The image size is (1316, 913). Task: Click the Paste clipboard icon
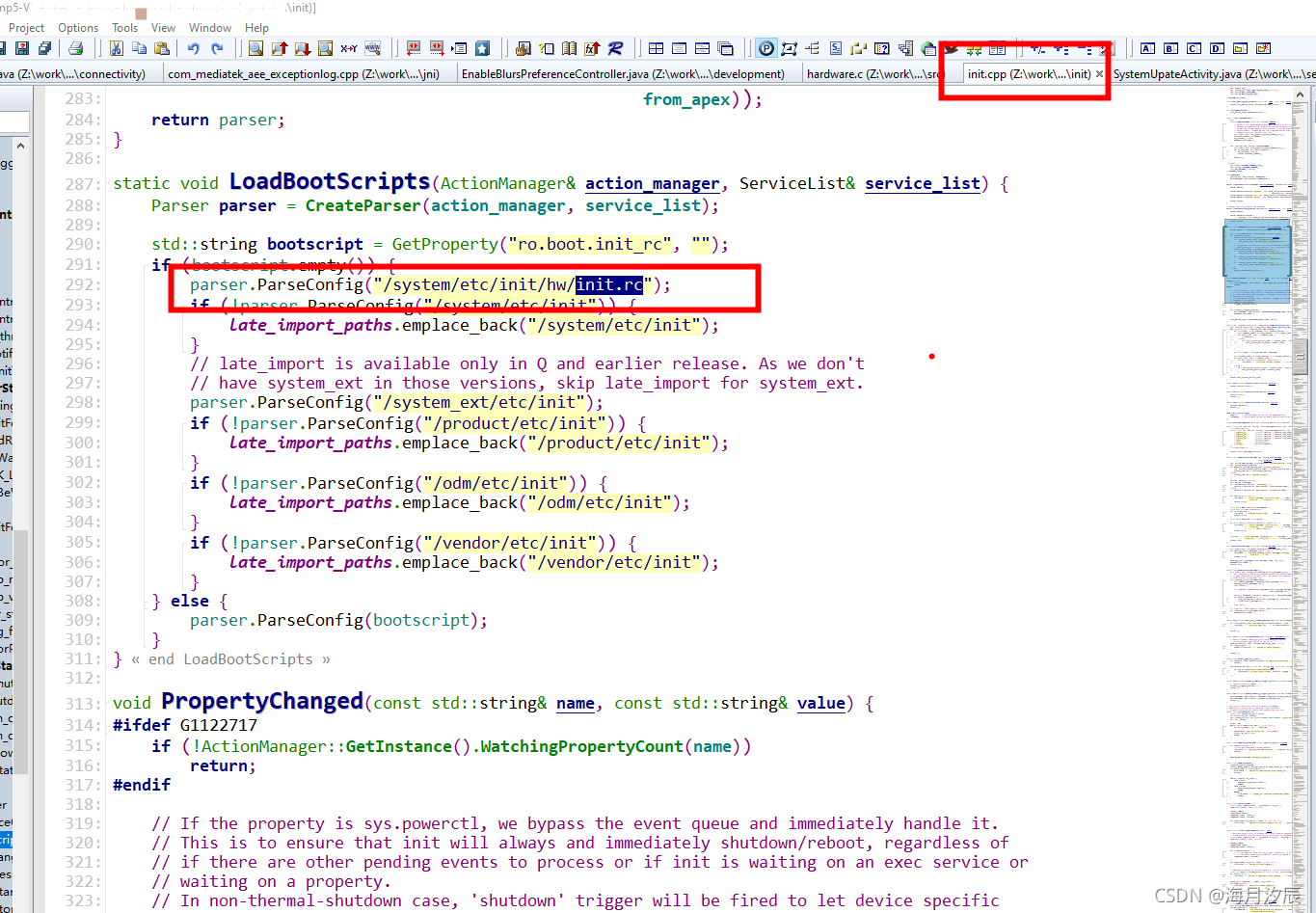tap(162, 48)
